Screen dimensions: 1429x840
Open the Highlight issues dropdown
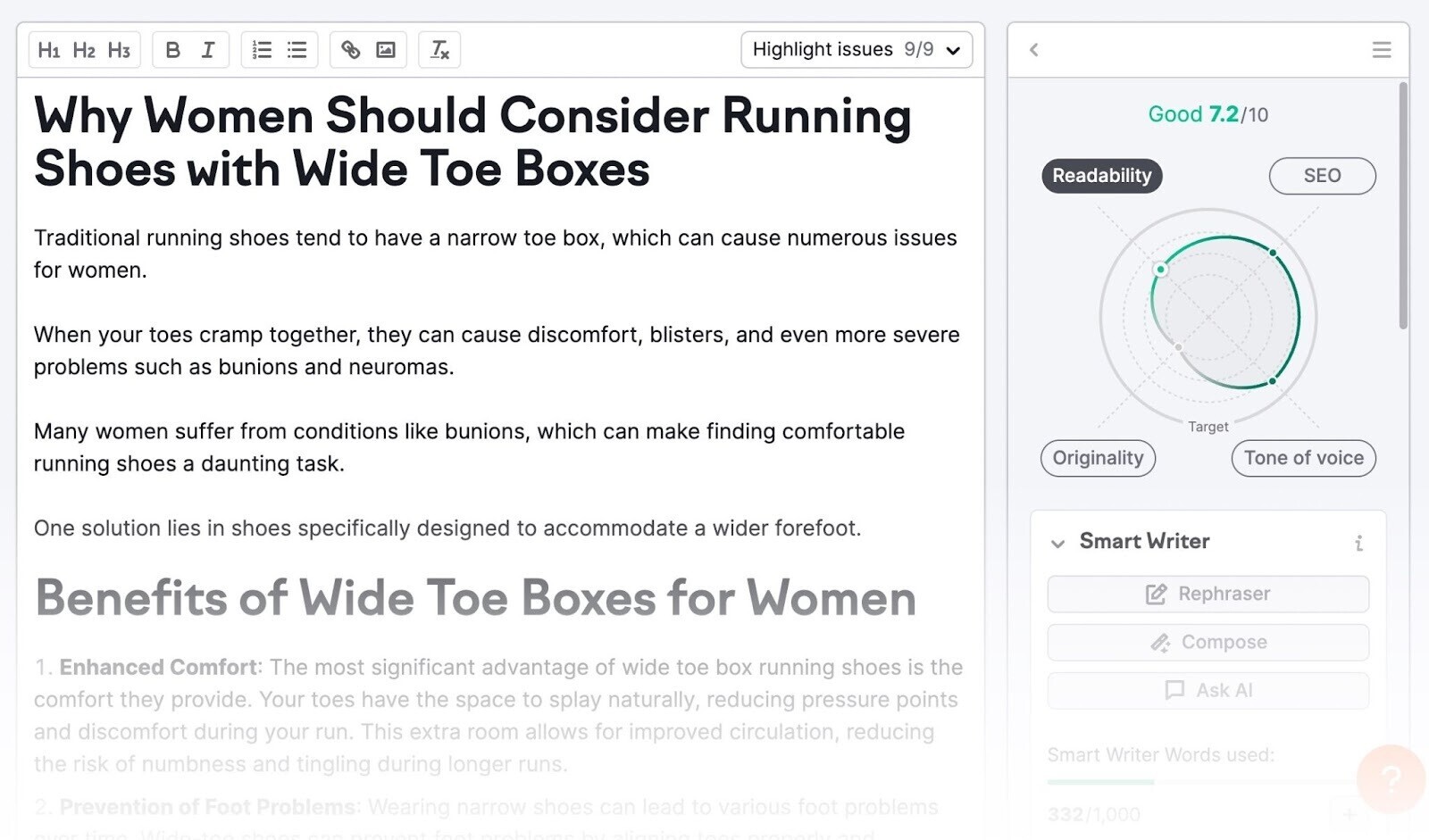856,50
